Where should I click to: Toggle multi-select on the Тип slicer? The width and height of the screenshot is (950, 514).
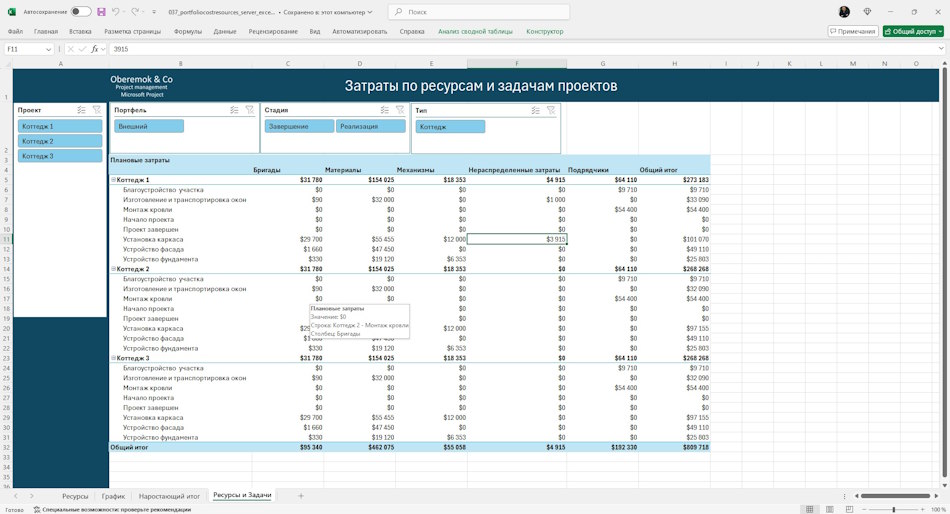[536, 110]
